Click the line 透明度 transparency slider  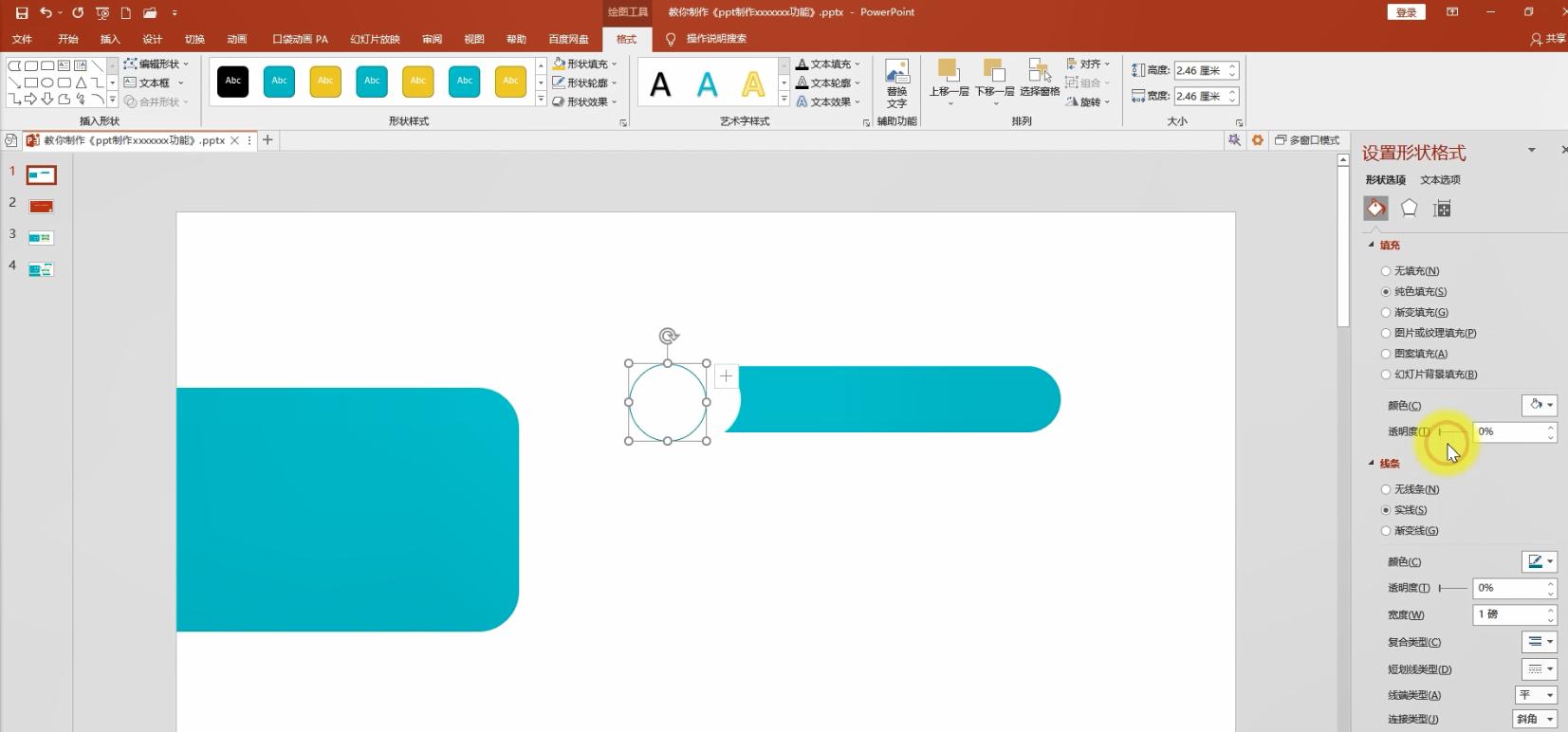click(1452, 588)
